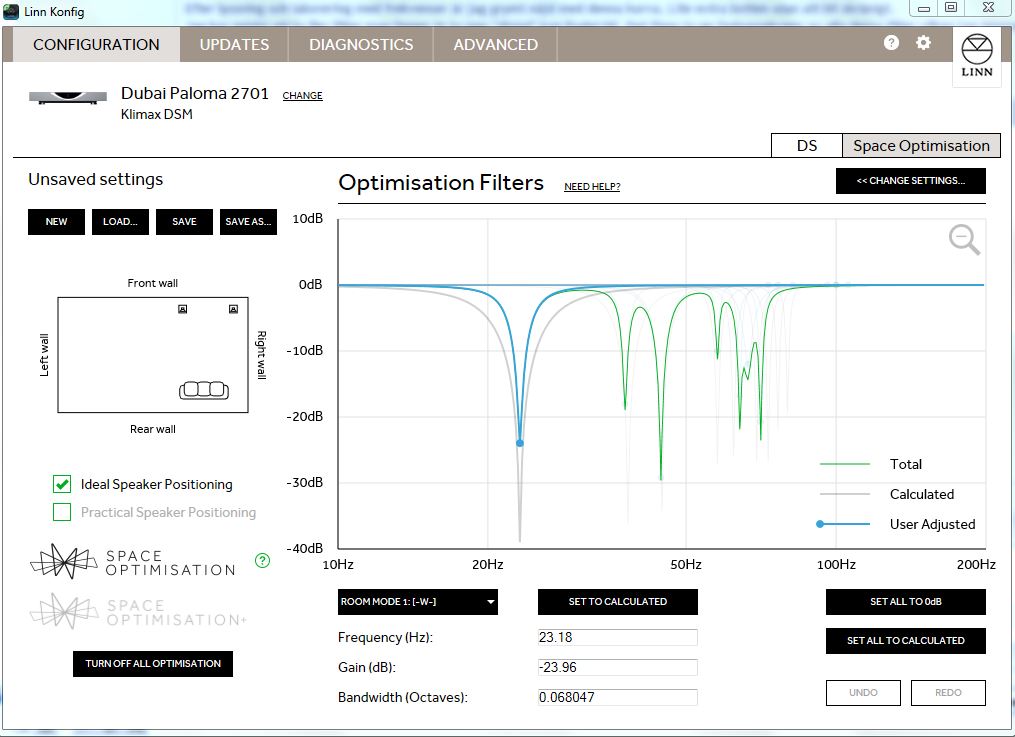Click the help question mark icon in header
Screen dimensions: 1015x737
(x=891, y=43)
